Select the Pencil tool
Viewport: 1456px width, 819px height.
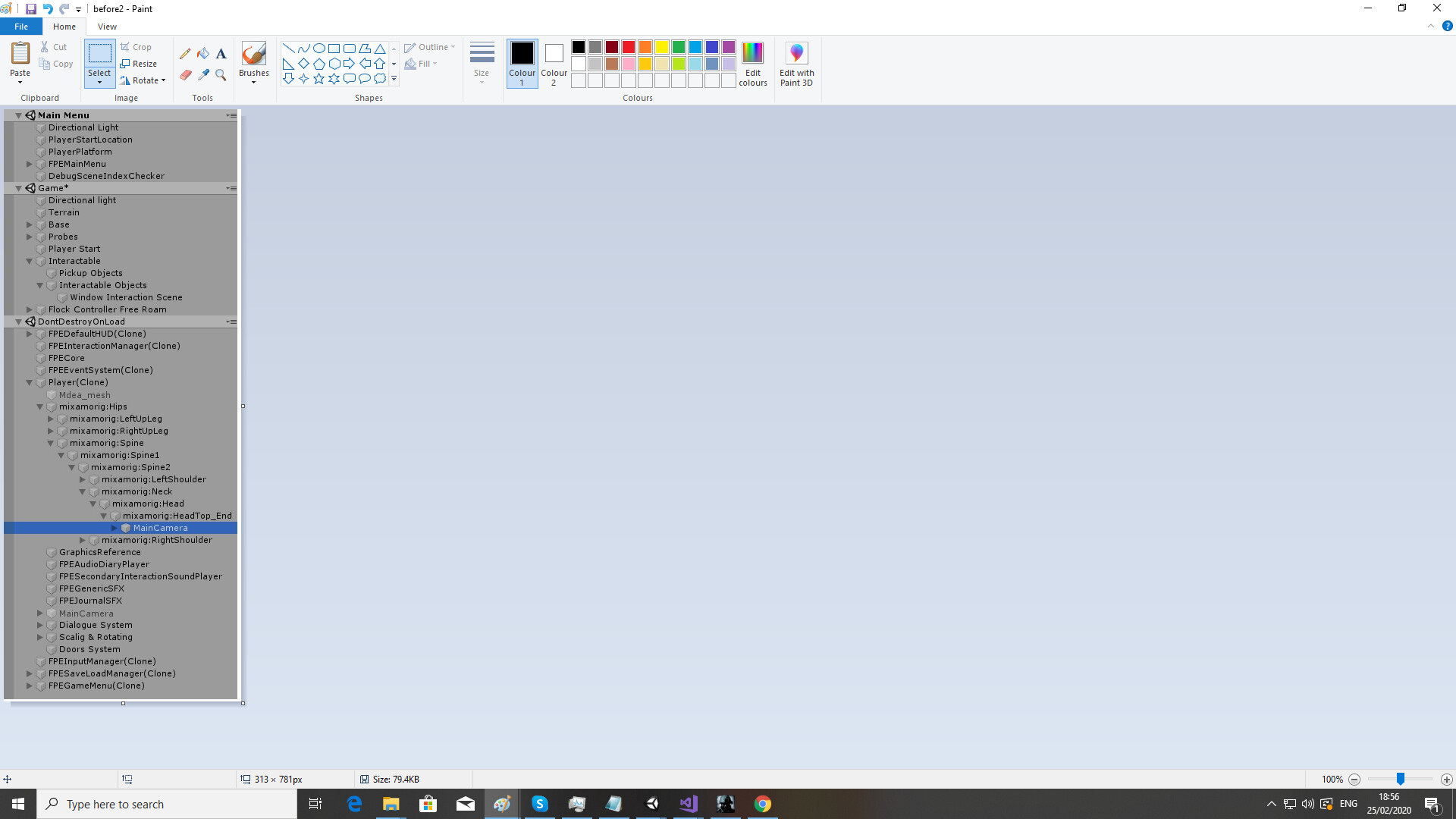(x=185, y=54)
